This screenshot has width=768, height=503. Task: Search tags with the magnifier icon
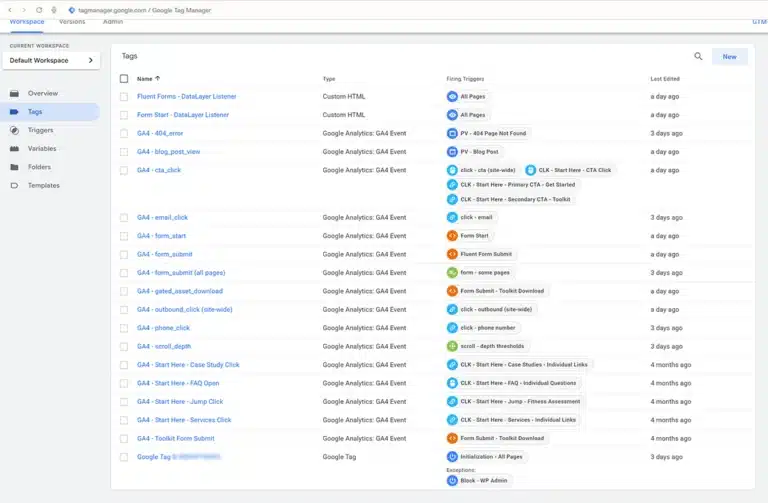pyautogui.click(x=698, y=56)
